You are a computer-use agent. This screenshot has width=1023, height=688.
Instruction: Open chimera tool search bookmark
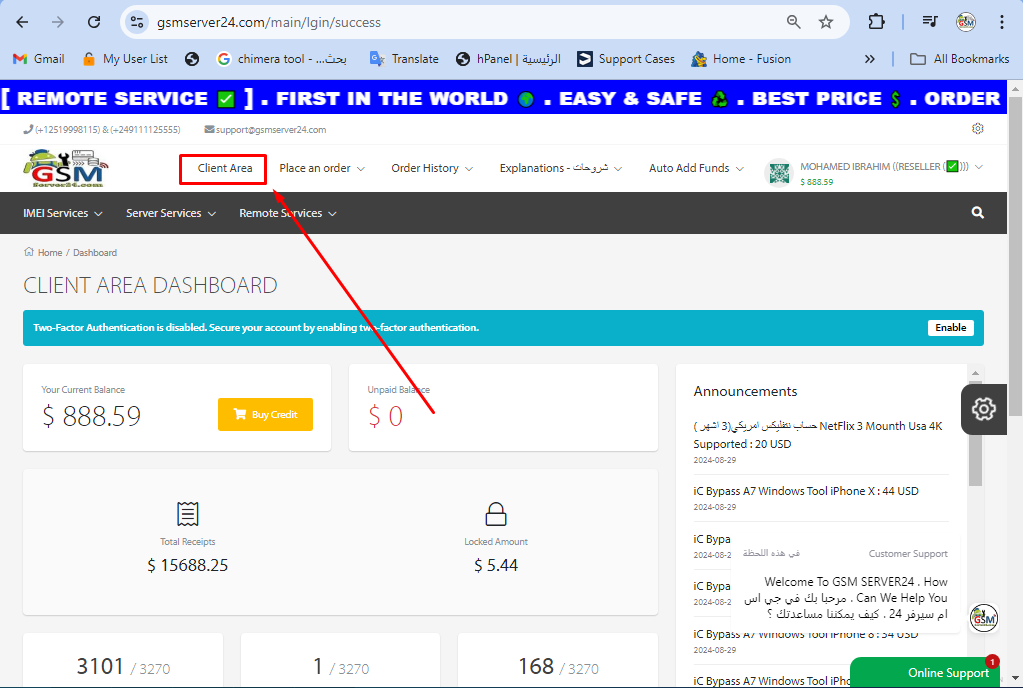pos(282,59)
